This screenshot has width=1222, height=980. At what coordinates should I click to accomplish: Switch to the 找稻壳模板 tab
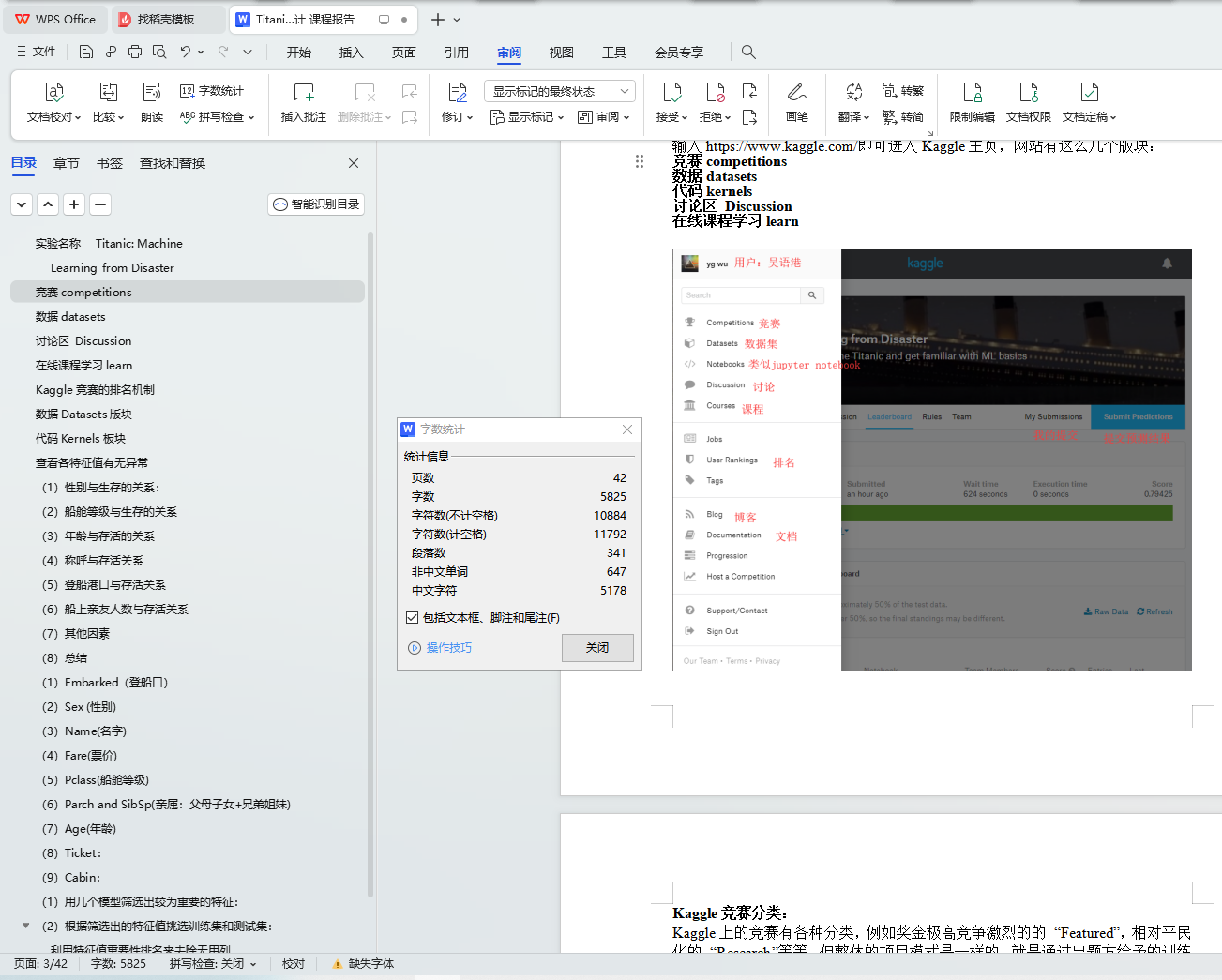point(166,19)
